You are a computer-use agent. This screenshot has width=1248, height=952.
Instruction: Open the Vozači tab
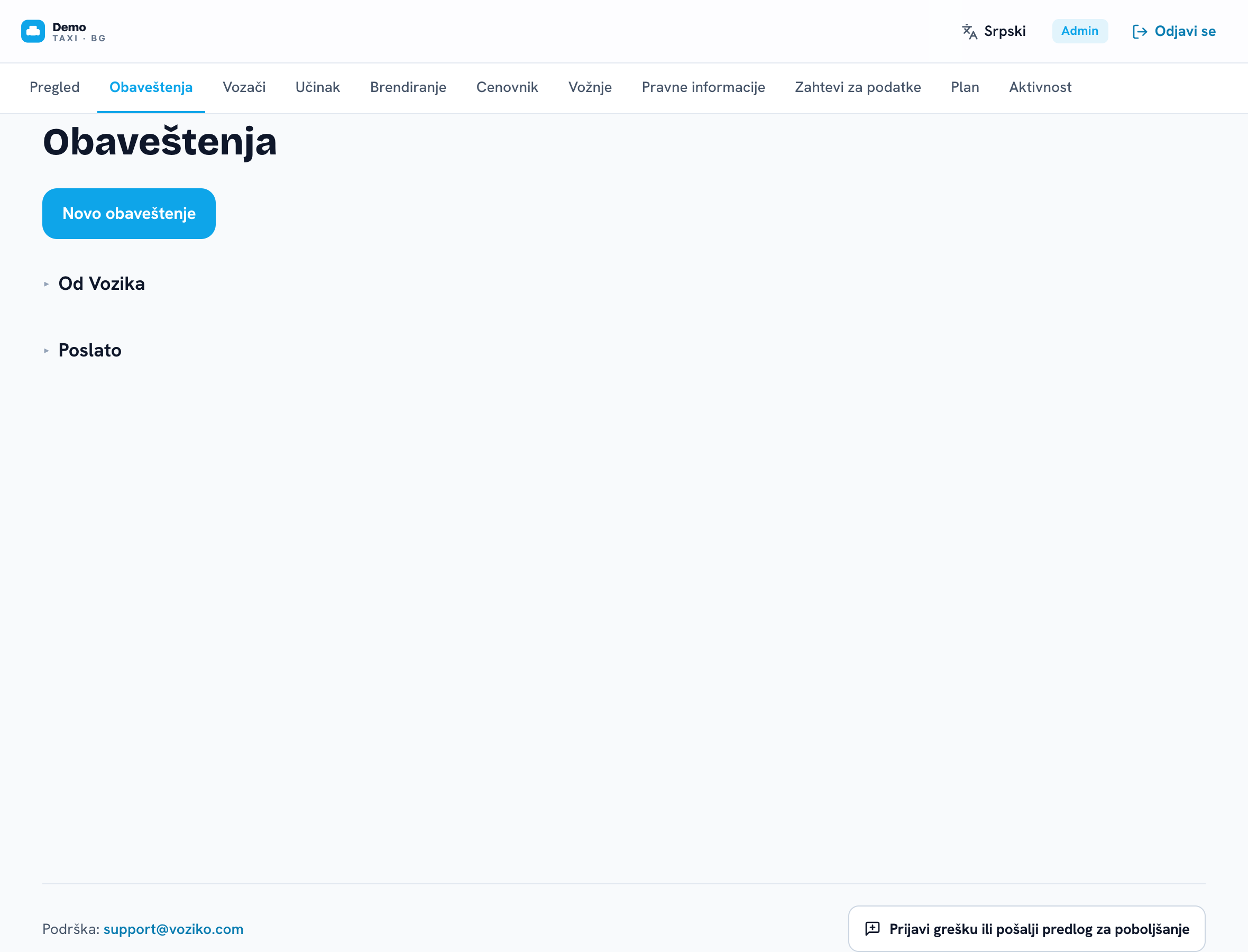(x=244, y=87)
